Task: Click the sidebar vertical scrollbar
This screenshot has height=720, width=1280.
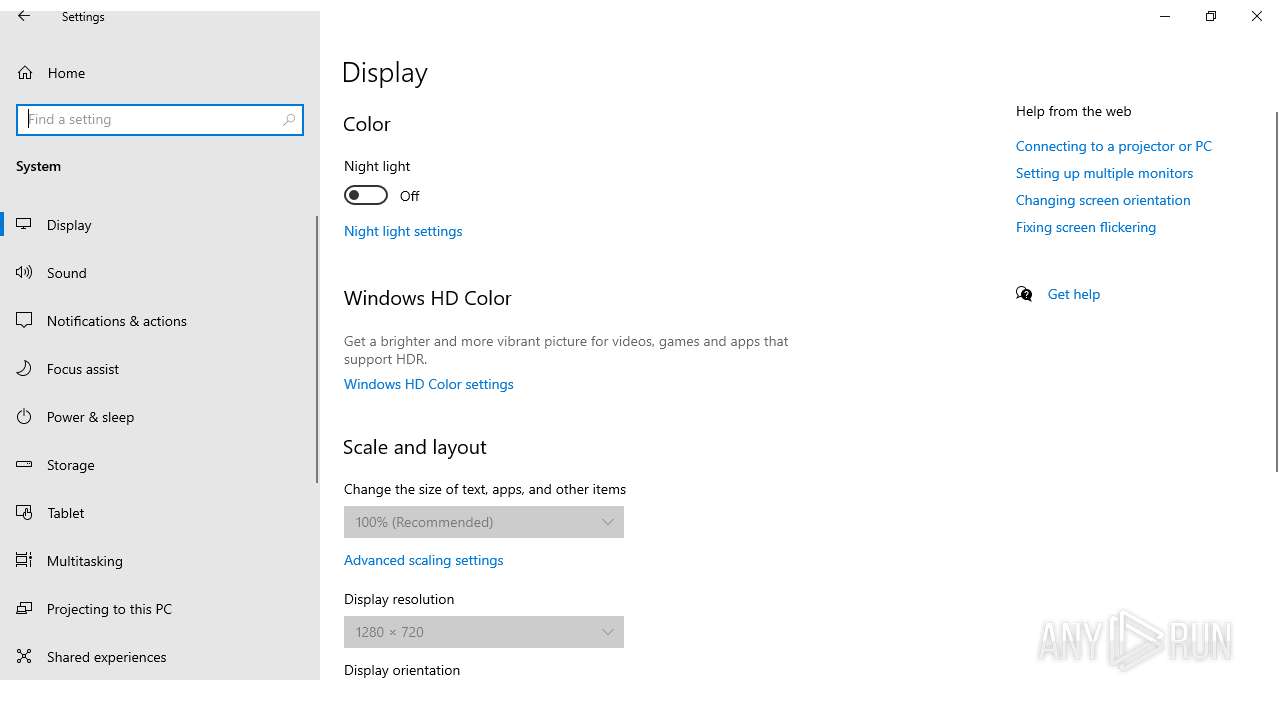Action: pyautogui.click(x=318, y=350)
